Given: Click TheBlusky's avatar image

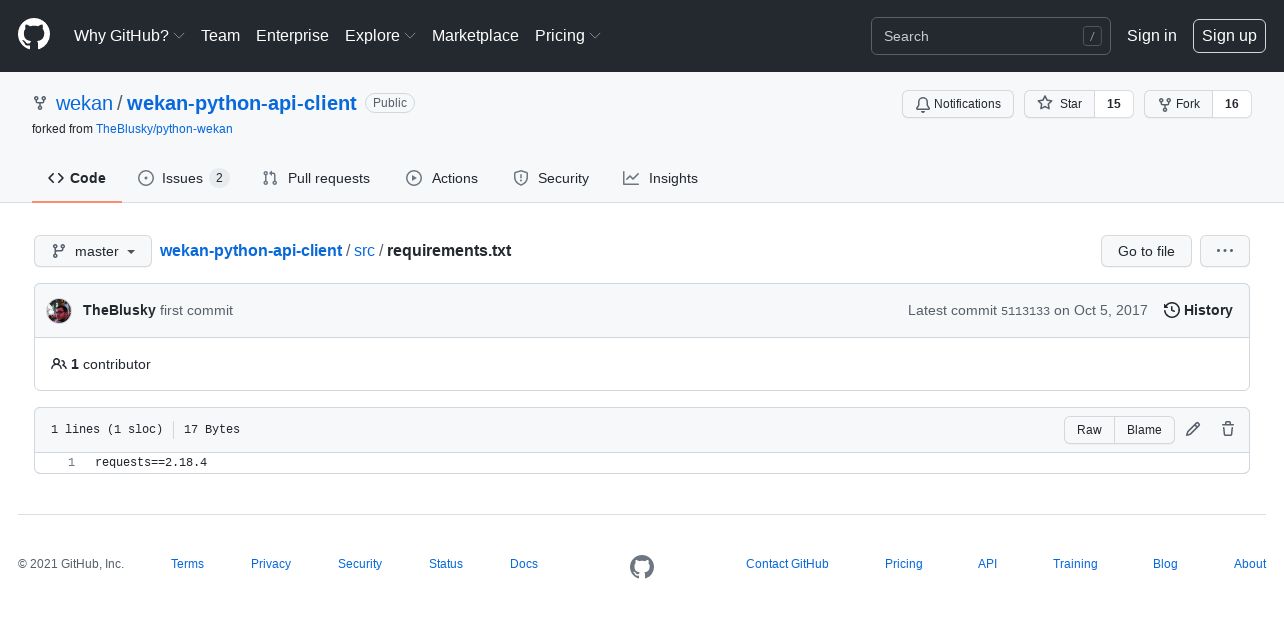Looking at the screenshot, I should tap(59, 311).
